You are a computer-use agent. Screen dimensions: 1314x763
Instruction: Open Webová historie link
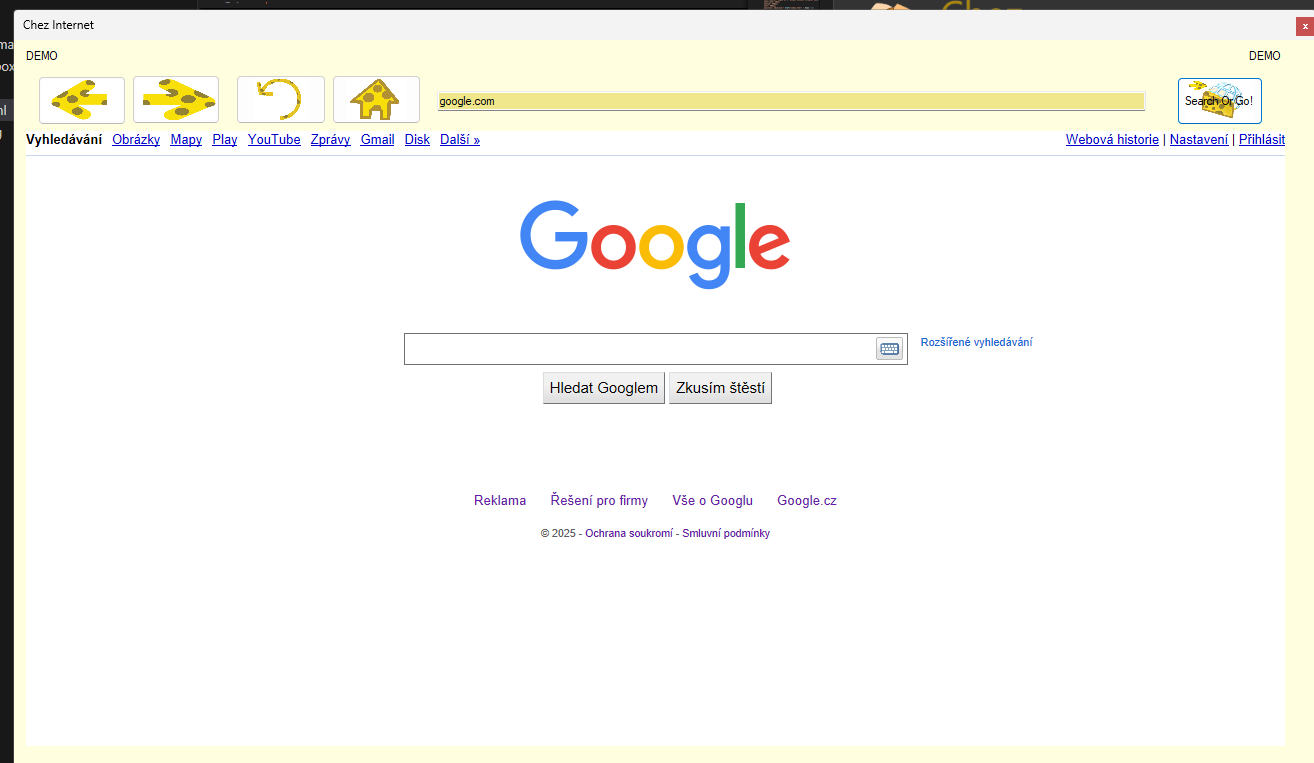point(1112,140)
